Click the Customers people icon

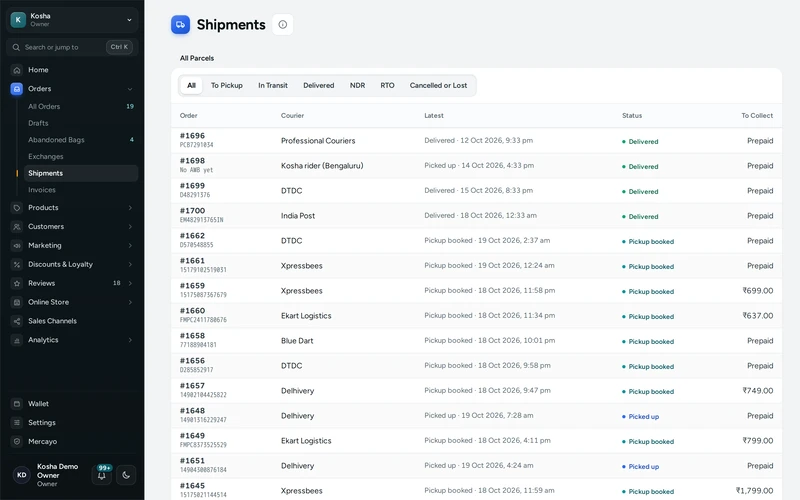(17, 227)
